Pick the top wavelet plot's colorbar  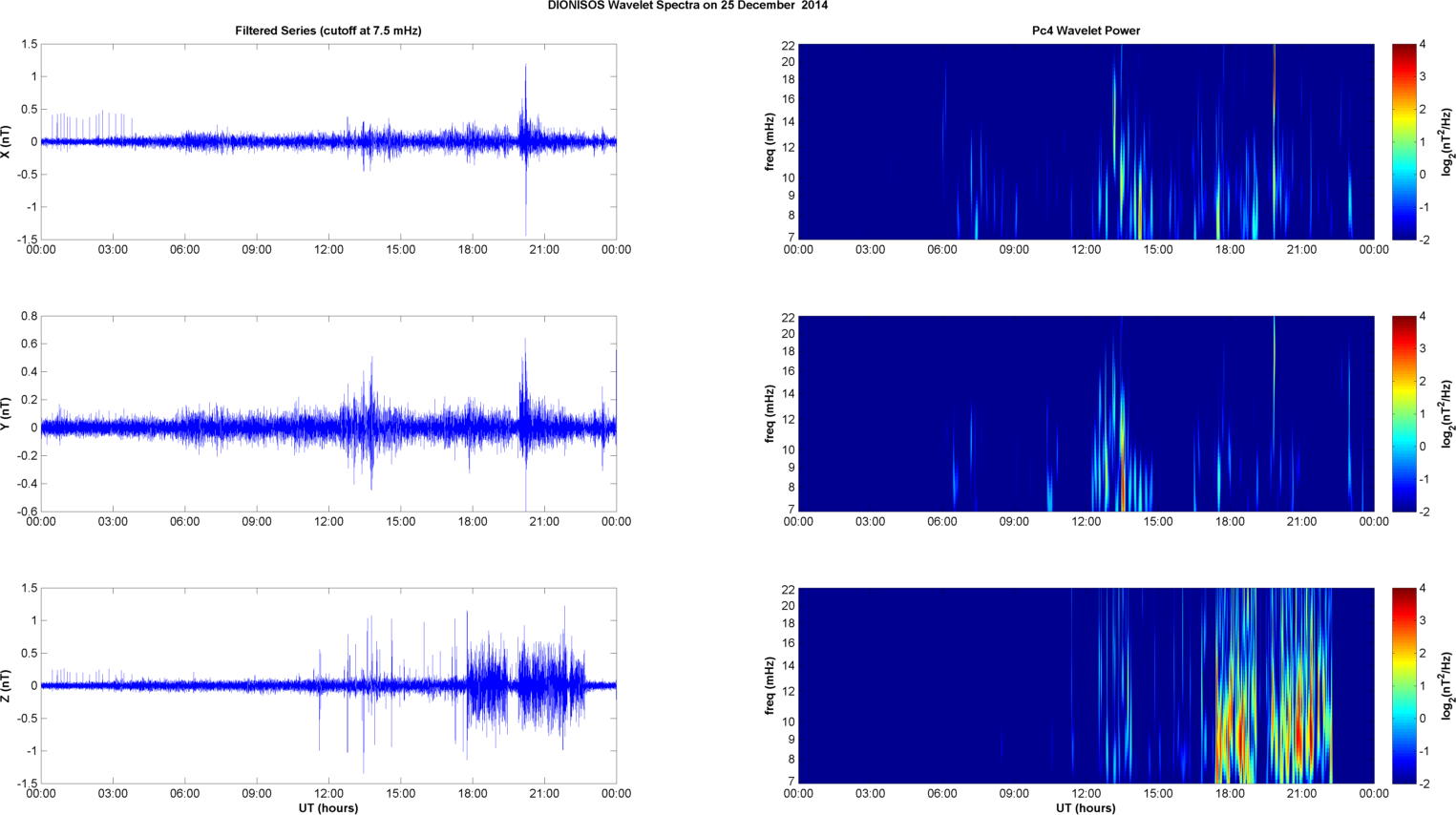(x=1403, y=141)
